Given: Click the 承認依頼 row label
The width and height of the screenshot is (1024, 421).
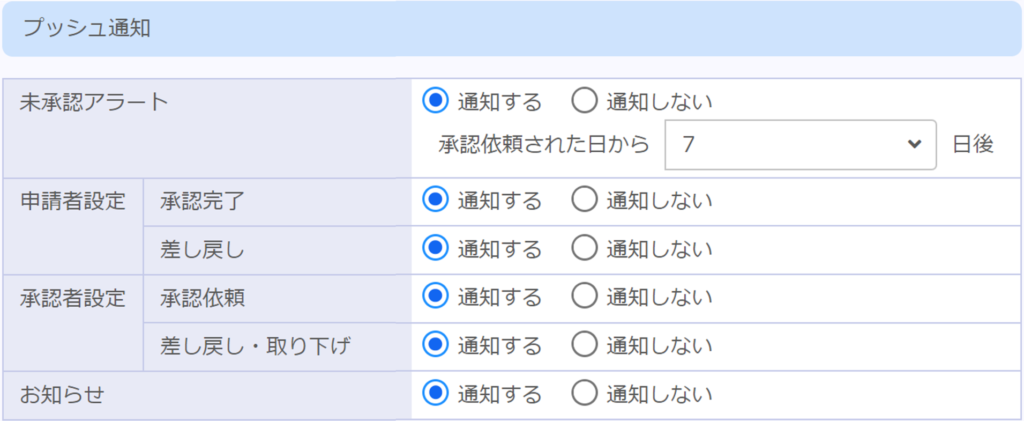Looking at the screenshot, I should coord(202,297).
